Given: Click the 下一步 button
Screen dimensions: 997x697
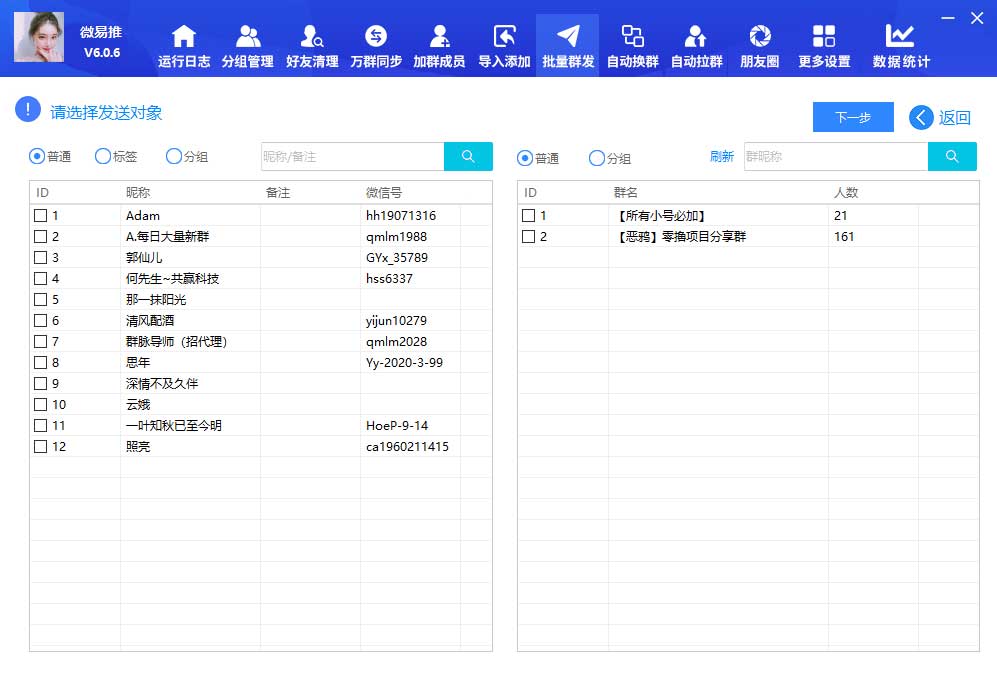Looking at the screenshot, I should click(853, 117).
